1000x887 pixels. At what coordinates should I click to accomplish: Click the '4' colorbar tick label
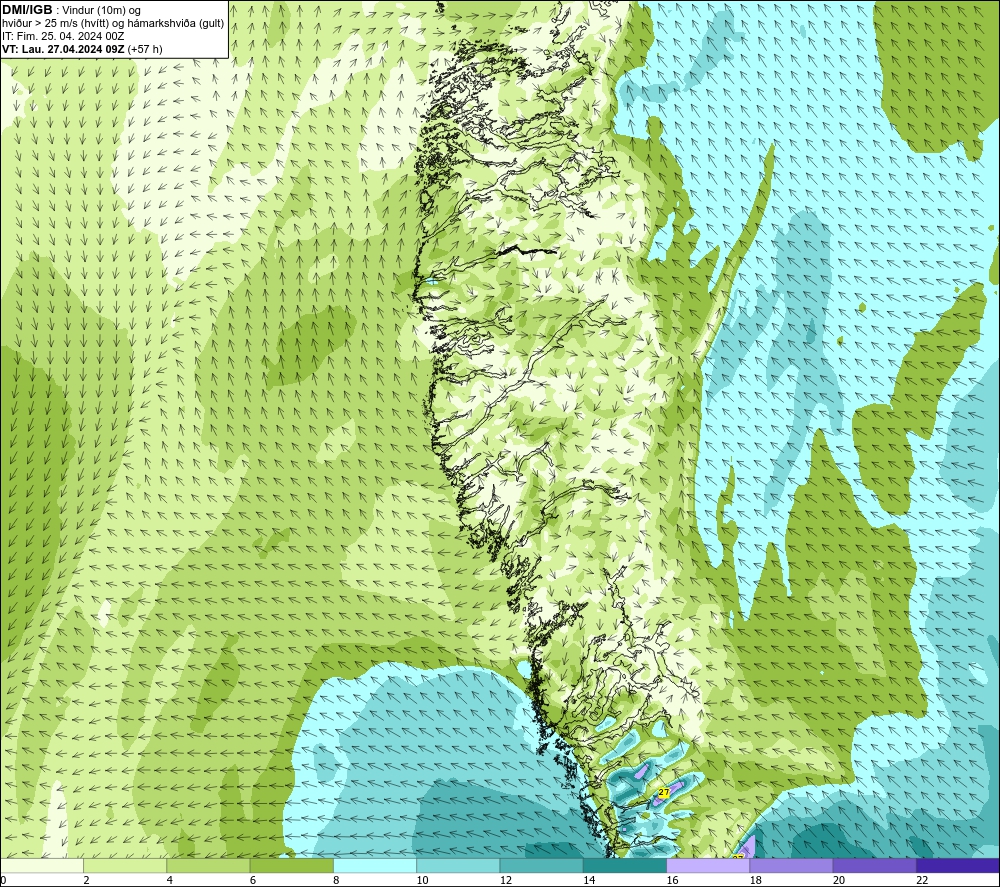(170, 880)
